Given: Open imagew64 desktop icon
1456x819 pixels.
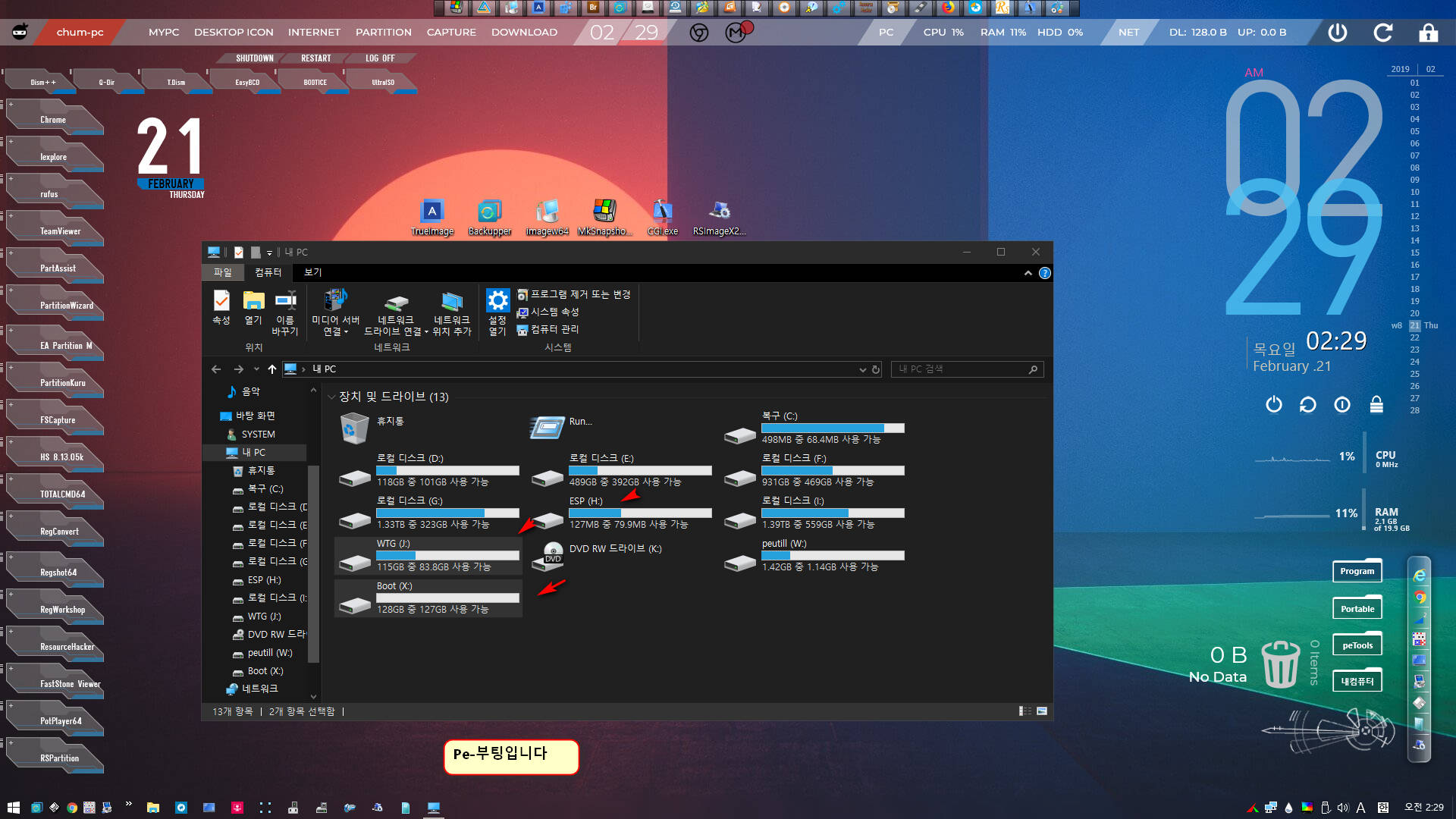Looking at the screenshot, I should [547, 218].
